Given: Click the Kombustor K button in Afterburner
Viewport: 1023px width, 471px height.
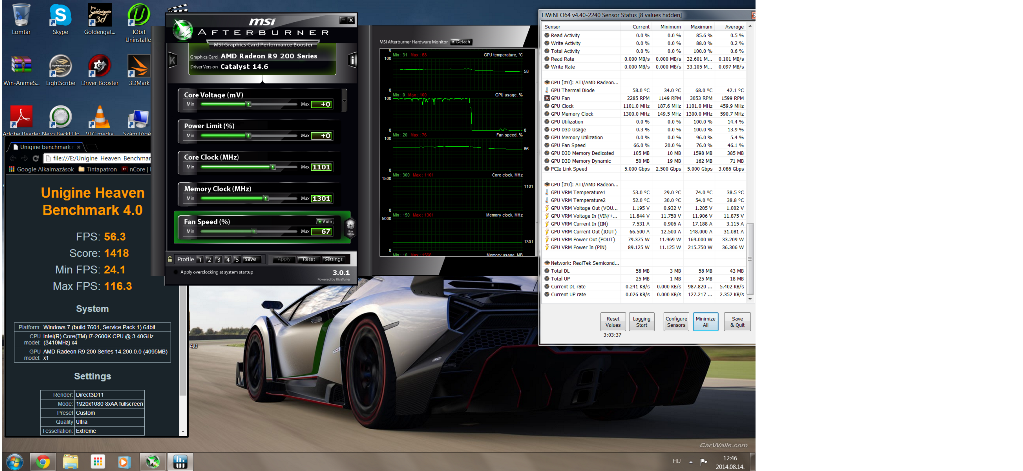Looking at the screenshot, I should pos(172,60).
